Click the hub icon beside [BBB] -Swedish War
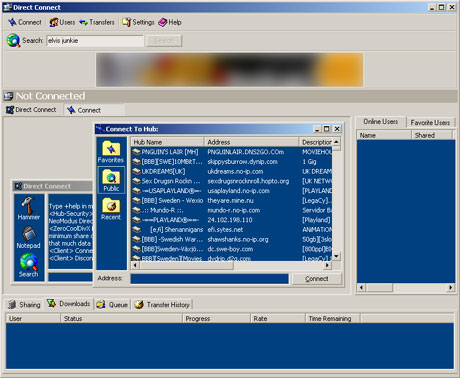The image size is (460, 378). [x=136, y=239]
